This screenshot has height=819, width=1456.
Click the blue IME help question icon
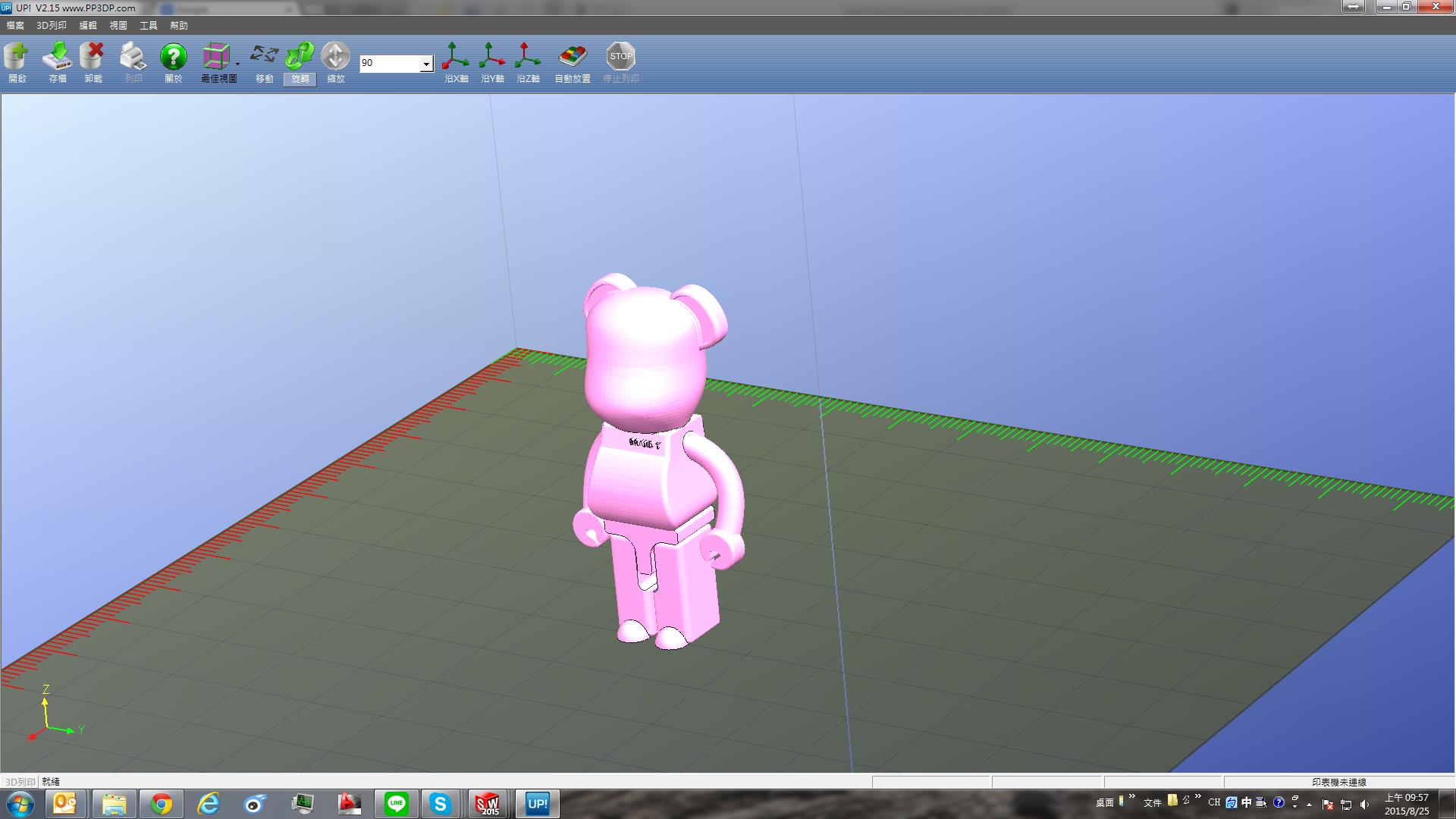click(x=1279, y=802)
